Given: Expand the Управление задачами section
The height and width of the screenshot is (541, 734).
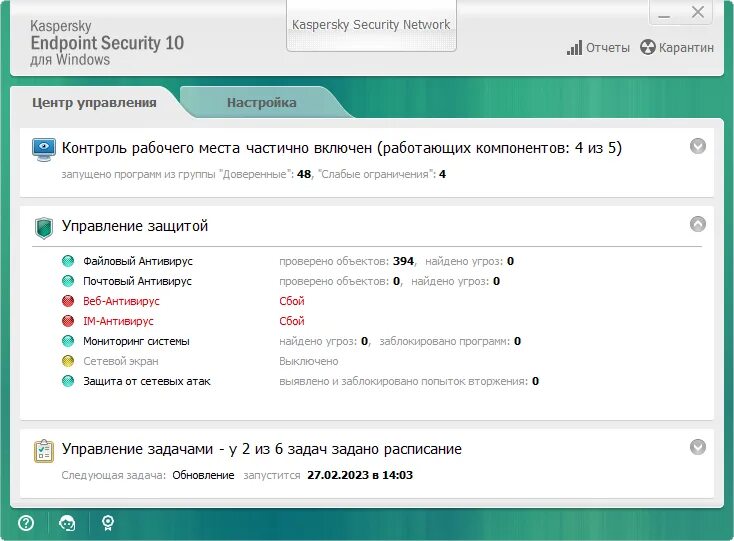Looking at the screenshot, I should coord(697,447).
